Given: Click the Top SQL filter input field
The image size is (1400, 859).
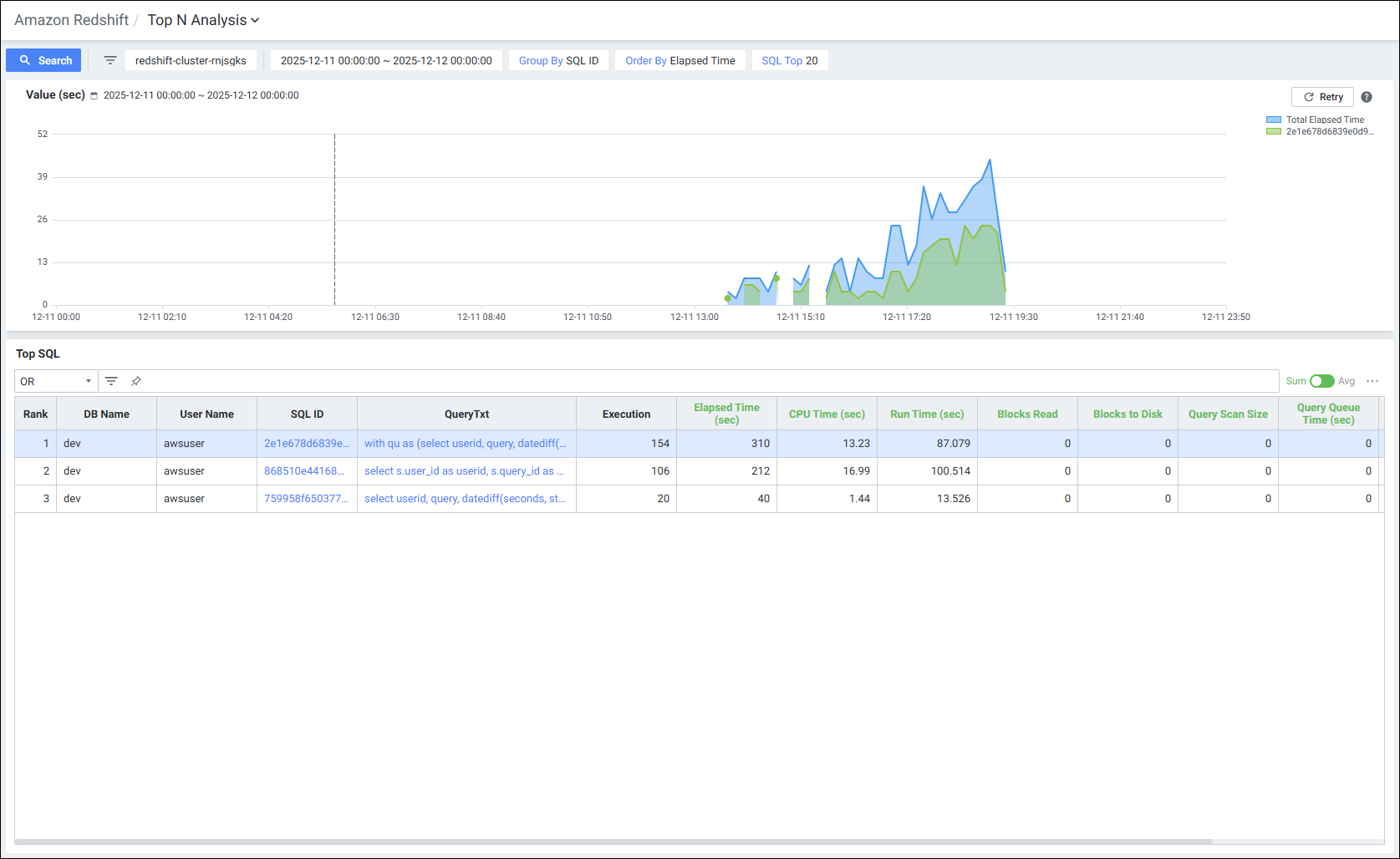Looking at the screenshot, I should coord(710,381).
